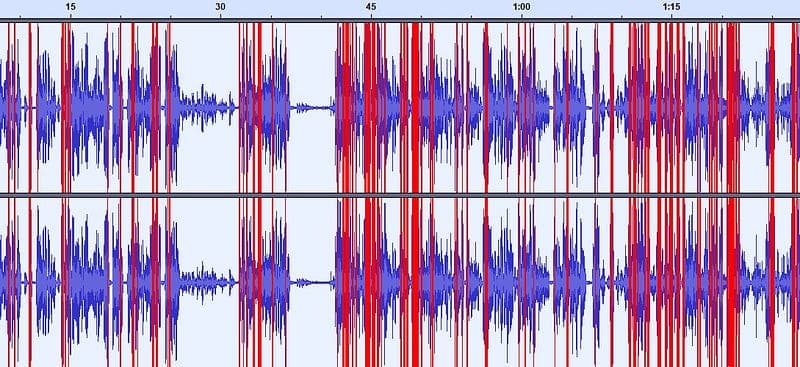Click the thick red clipping band just after 45, upper channel
Screen dimensions: 800x367
(372, 108)
